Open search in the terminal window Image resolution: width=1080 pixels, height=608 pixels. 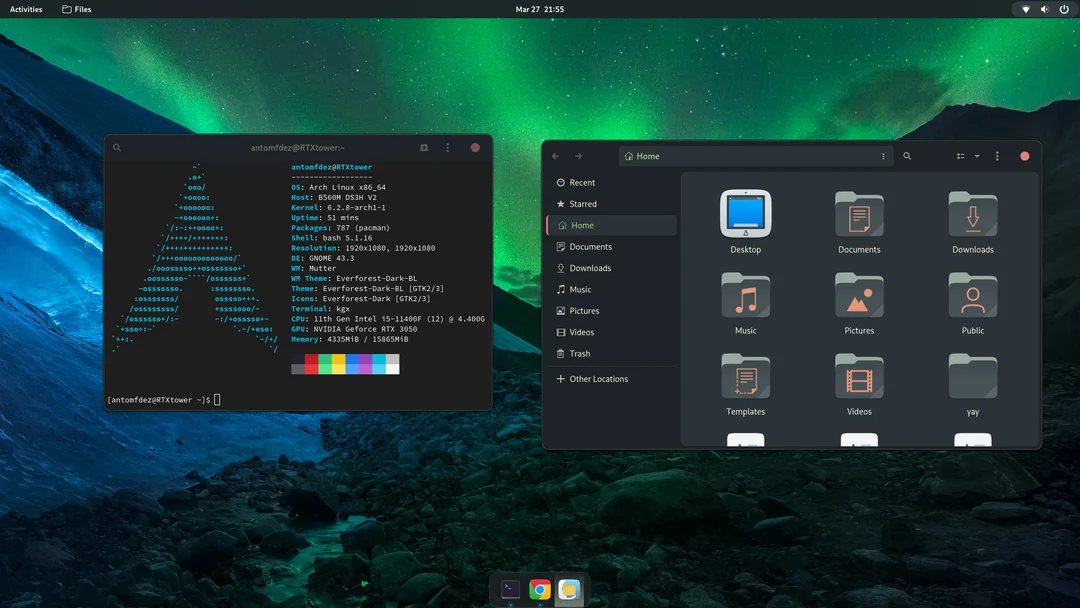[116, 147]
